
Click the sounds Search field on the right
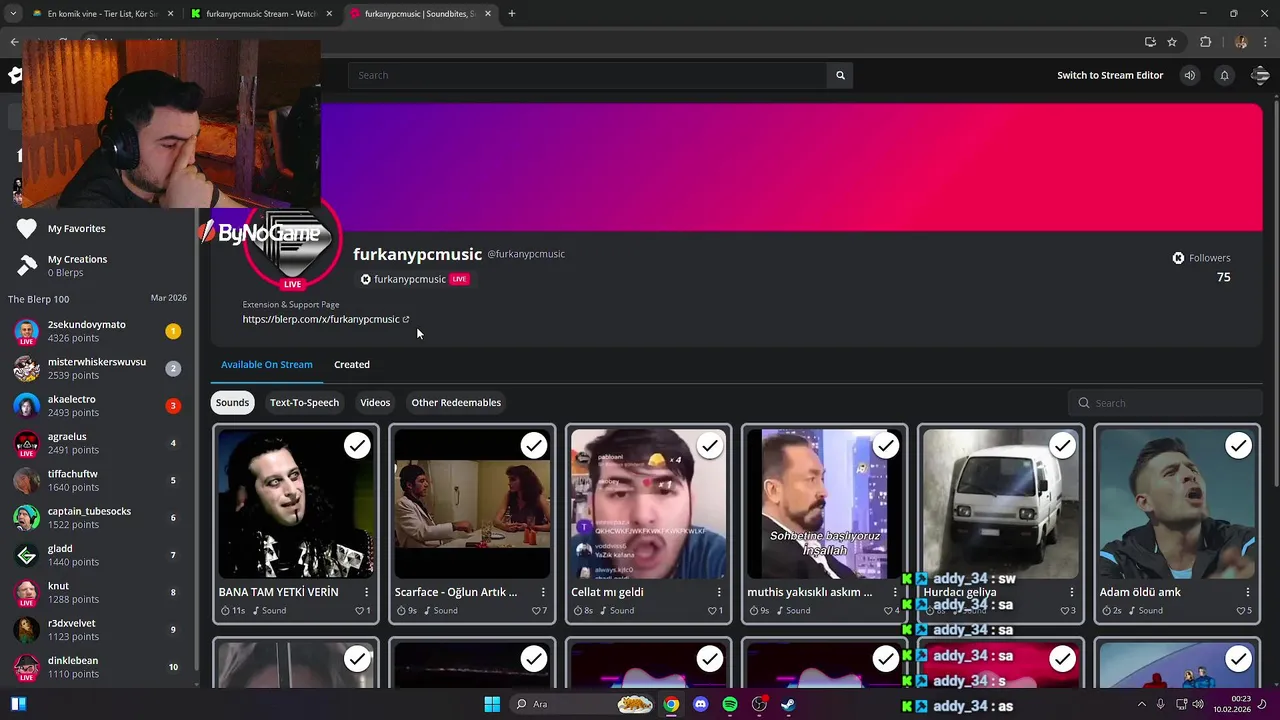point(1164,403)
